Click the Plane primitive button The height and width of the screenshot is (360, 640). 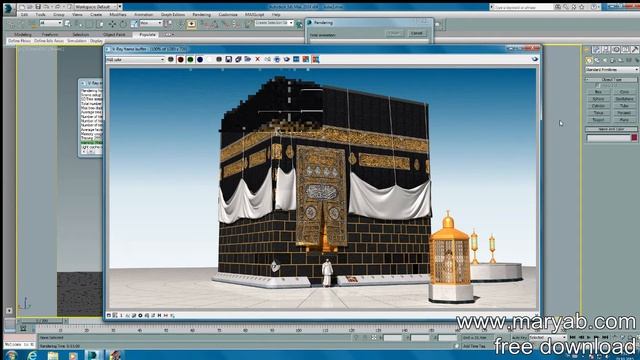coord(624,120)
